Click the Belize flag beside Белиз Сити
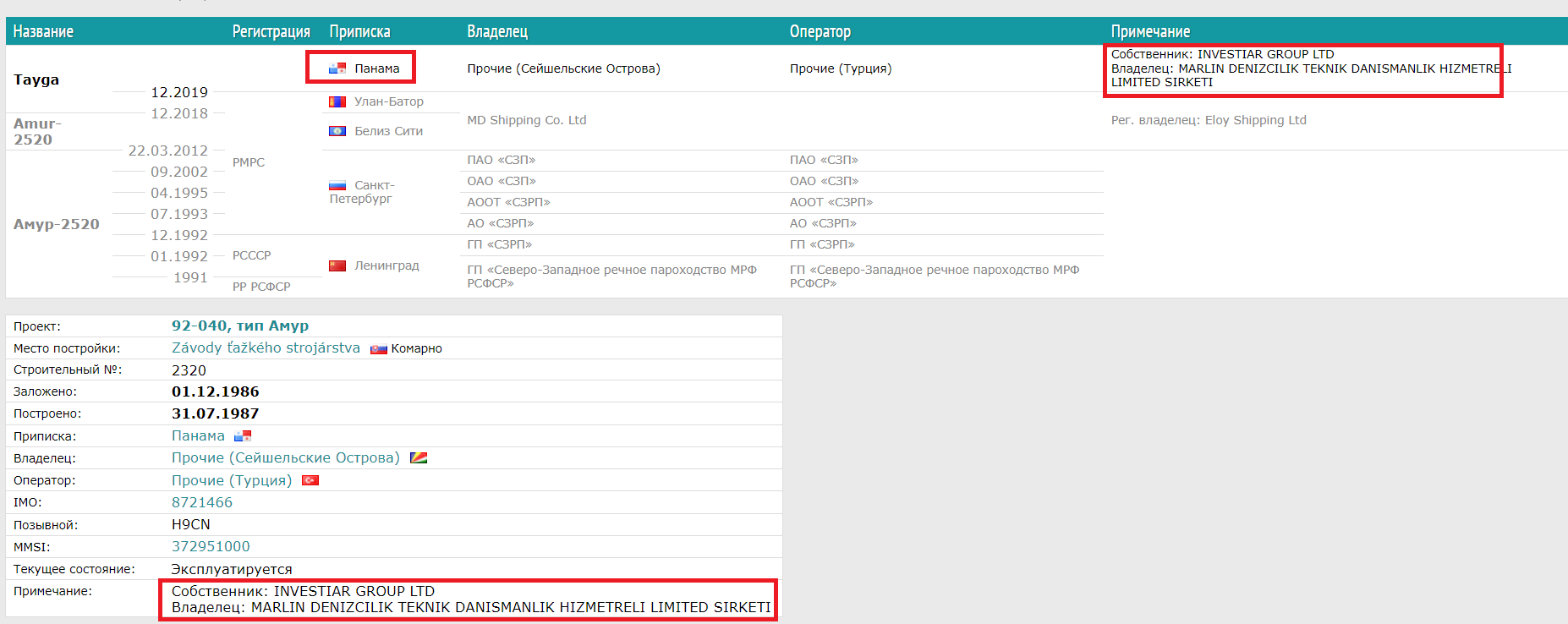Screen dimensions: 1568x624 click(x=337, y=131)
